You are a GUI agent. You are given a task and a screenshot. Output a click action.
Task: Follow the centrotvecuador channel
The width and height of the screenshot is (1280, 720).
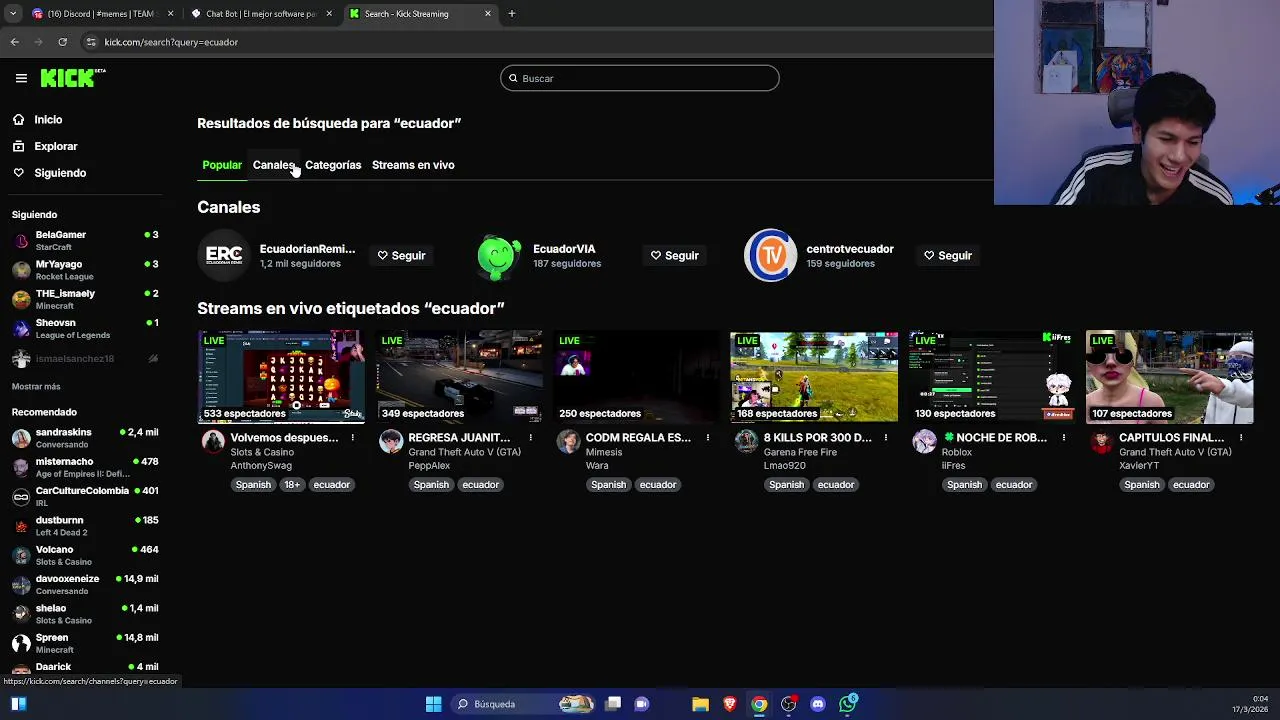(948, 256)
